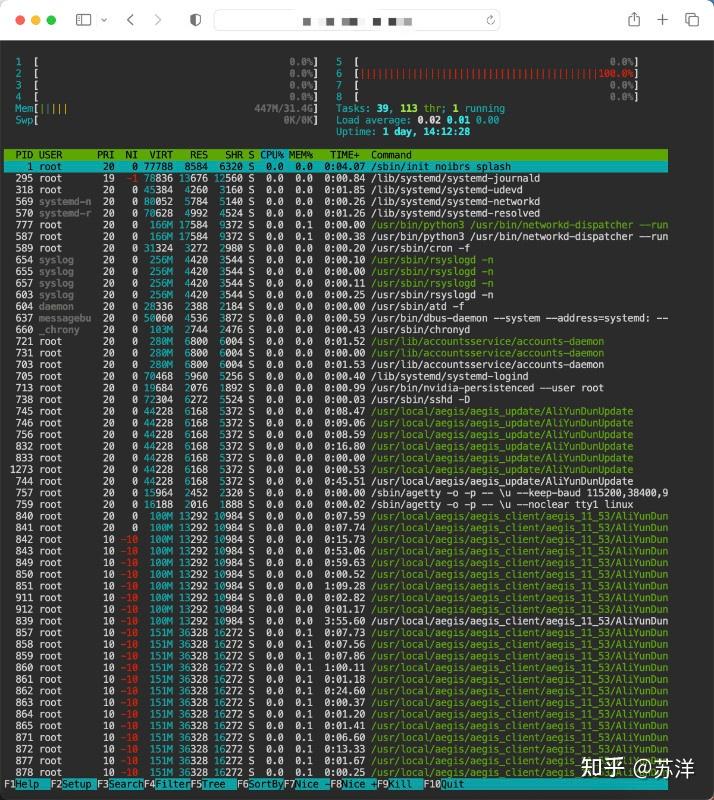
Task: Click the share icon in the toolbar
Action: (x=632, y=20)
